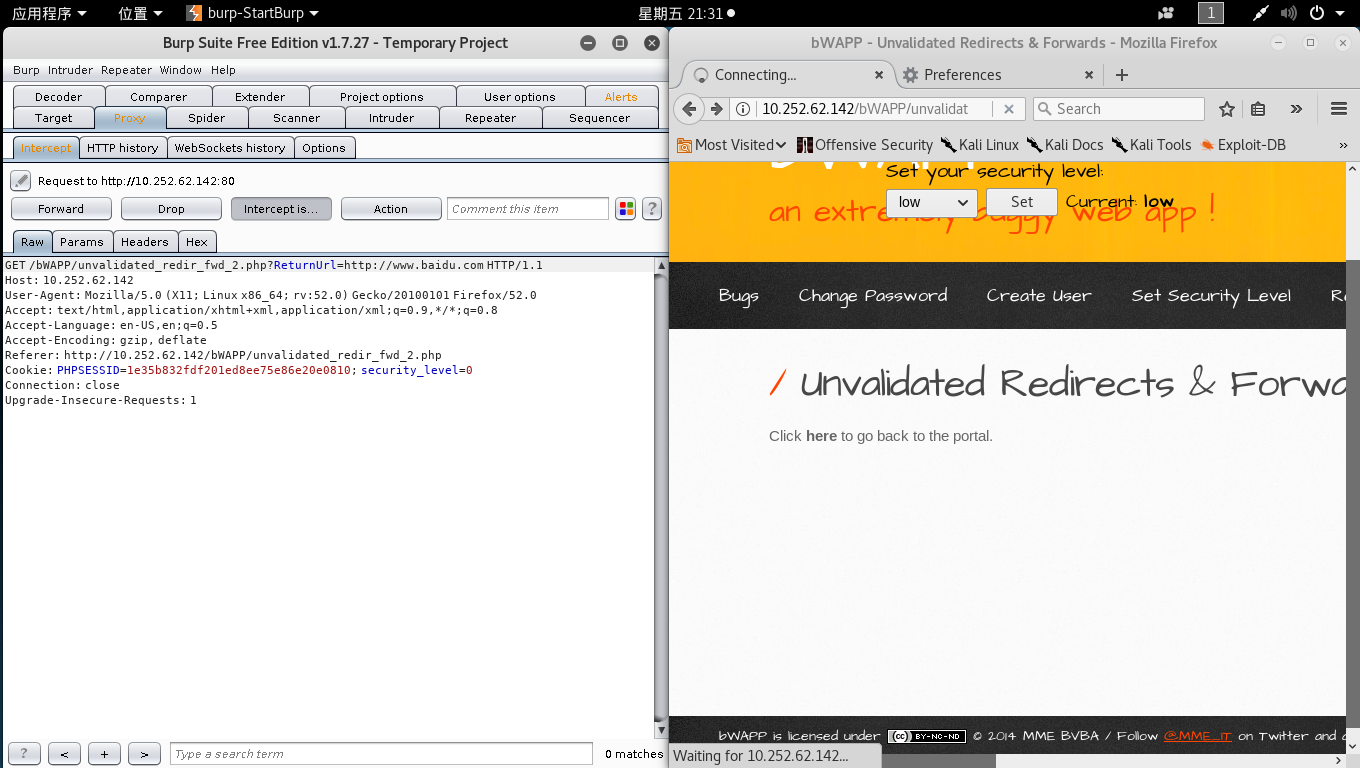
Task: Click the Drop button
Action: pyautogui.click(x=171, y=209)
